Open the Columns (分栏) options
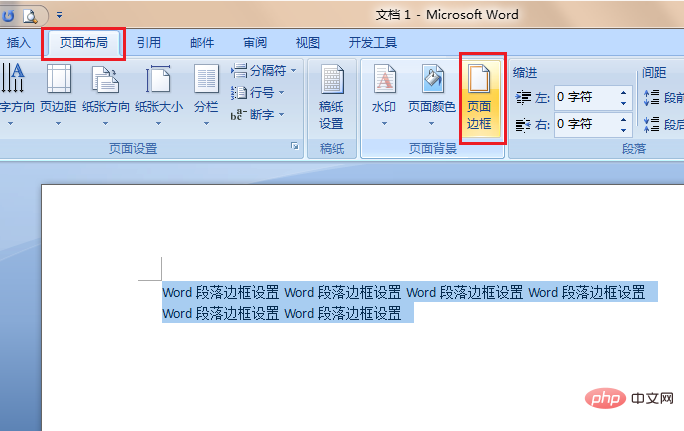 (206, 97)
